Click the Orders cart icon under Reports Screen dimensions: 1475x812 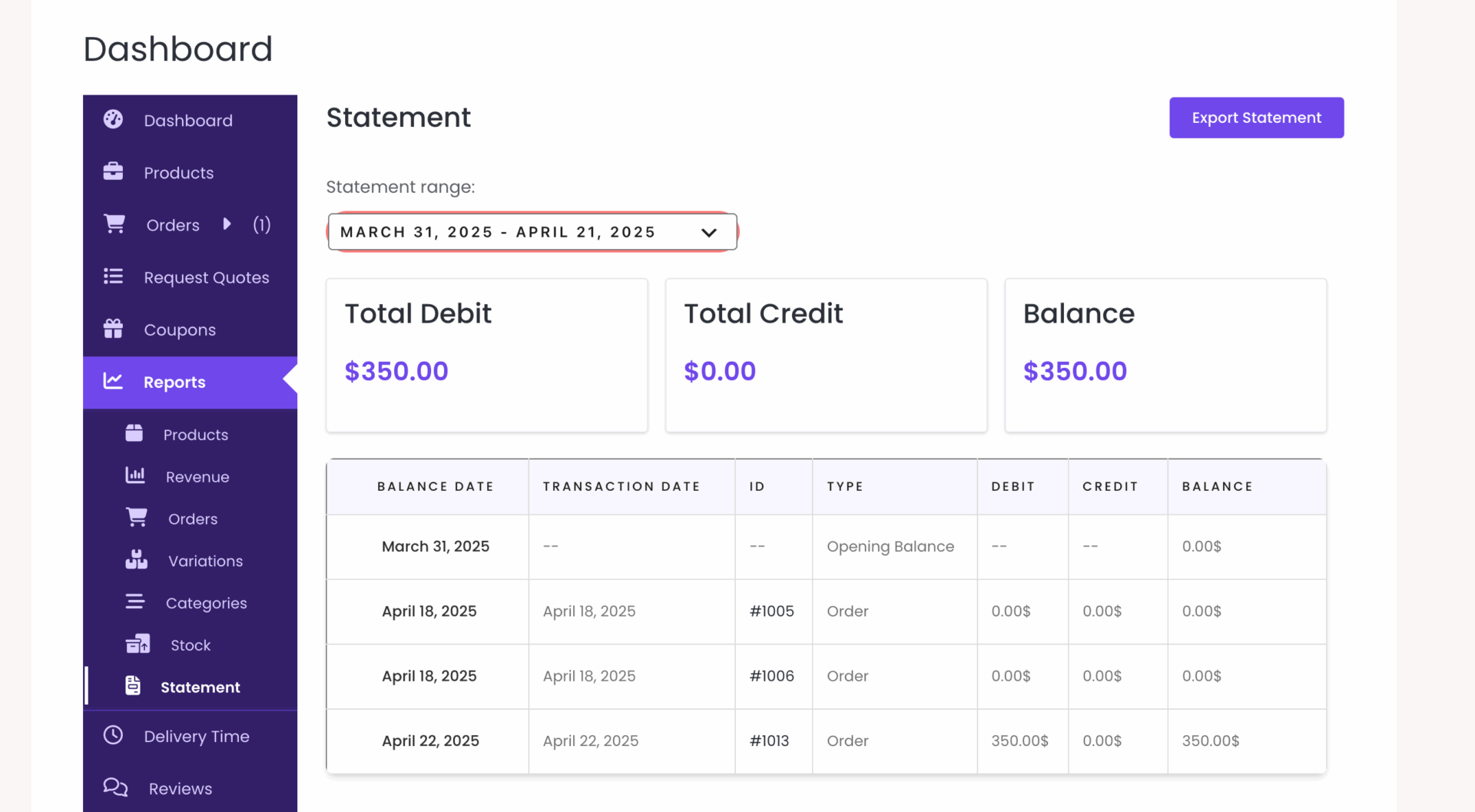[137, 518]
